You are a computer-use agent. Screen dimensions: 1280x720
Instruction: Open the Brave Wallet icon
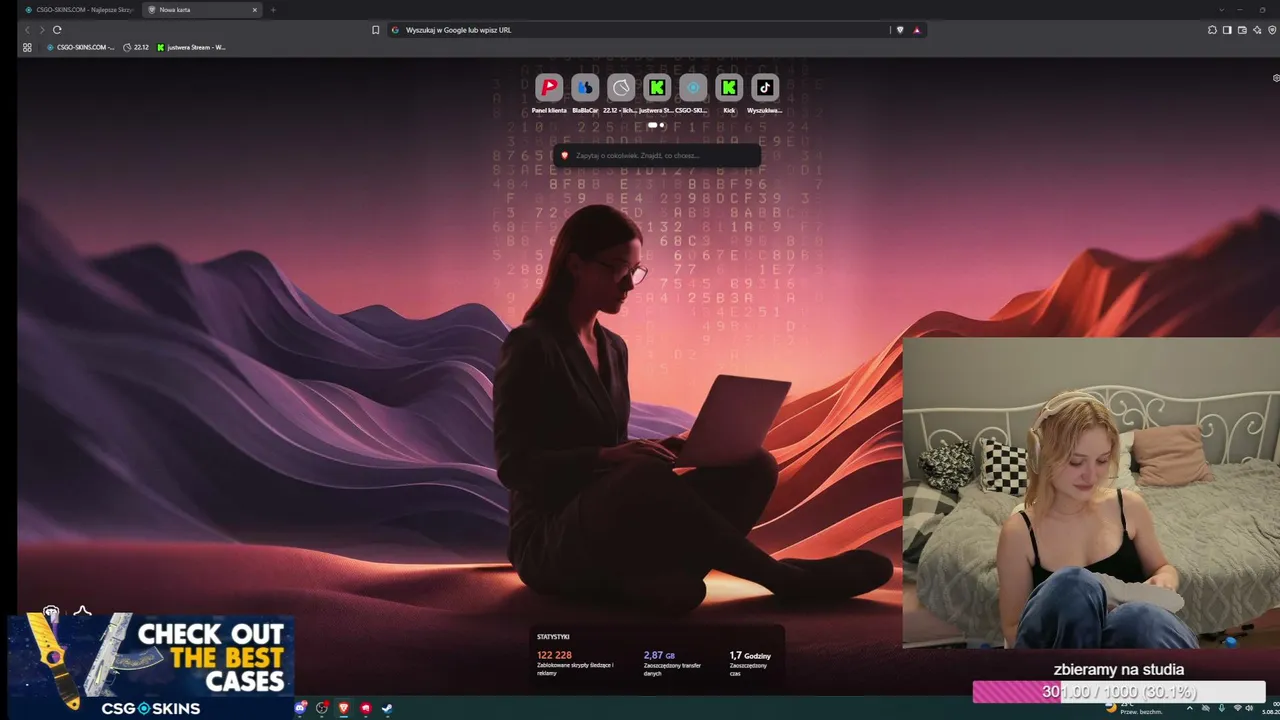point(1242,30)
